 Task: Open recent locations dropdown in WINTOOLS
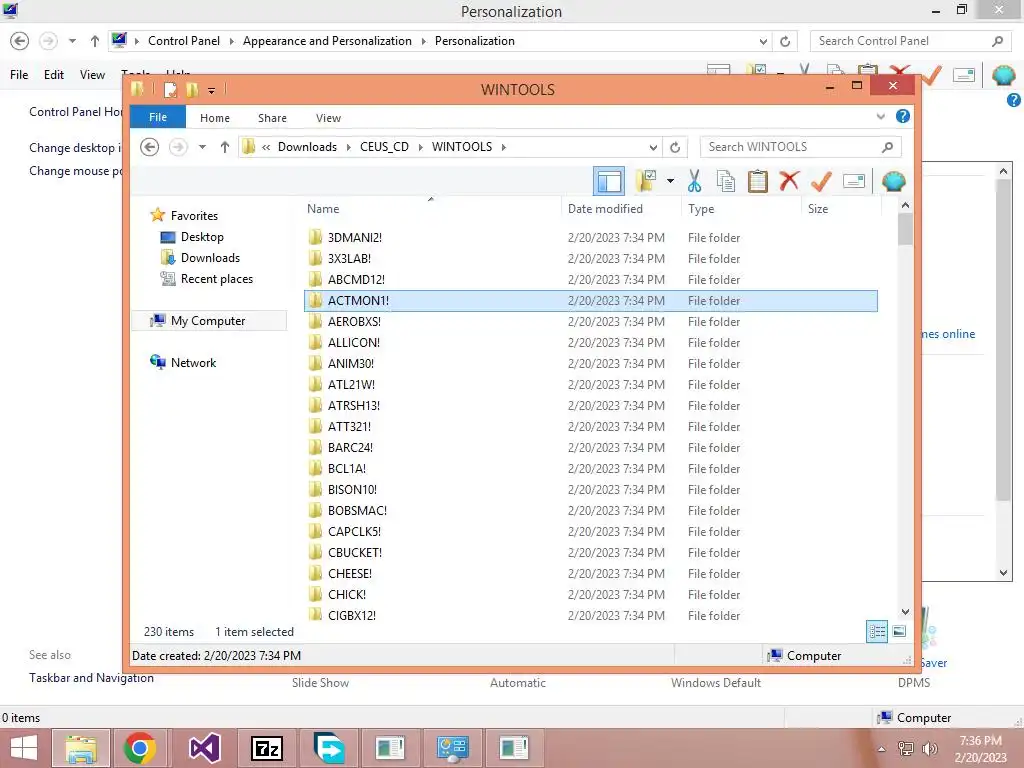coord(202,147)
